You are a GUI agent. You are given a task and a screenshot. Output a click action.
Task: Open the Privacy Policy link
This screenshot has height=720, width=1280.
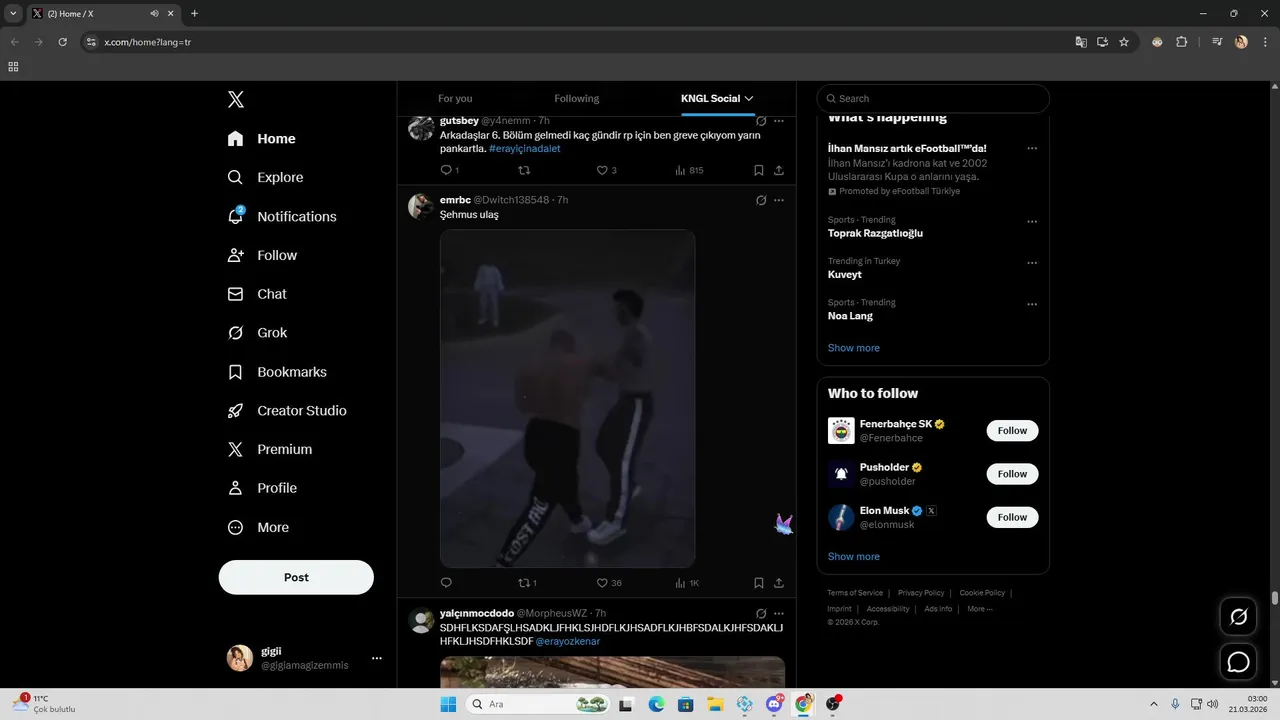click(x=921, y=593)
